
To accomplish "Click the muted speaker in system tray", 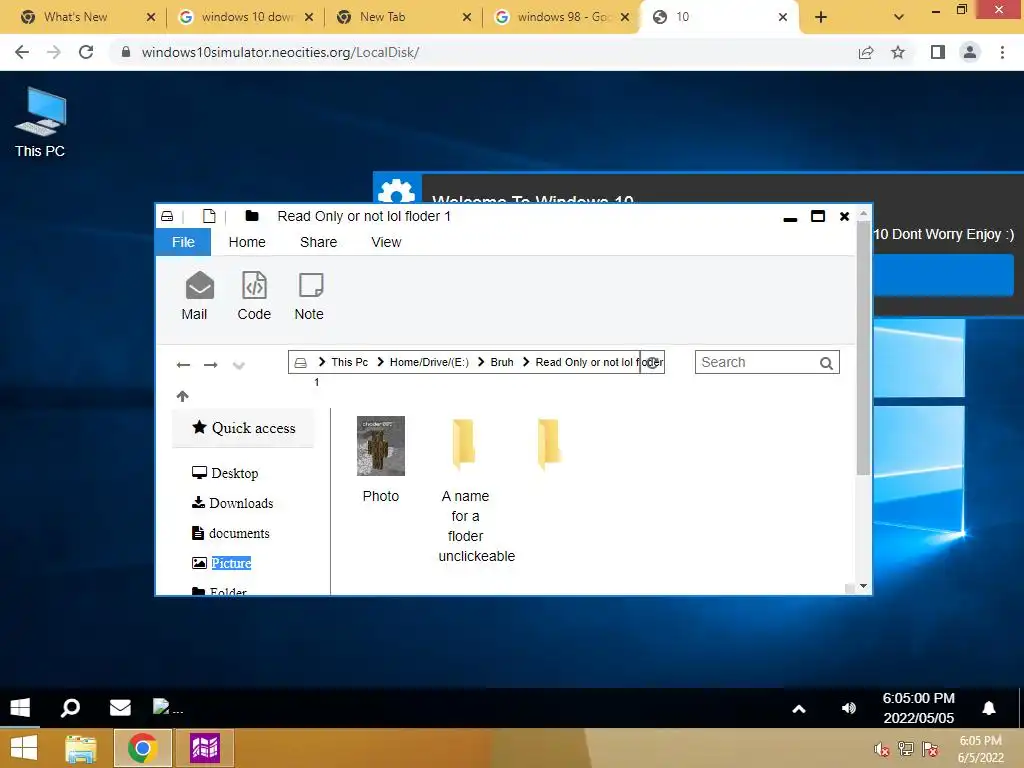I will click(x=881, y=749).
